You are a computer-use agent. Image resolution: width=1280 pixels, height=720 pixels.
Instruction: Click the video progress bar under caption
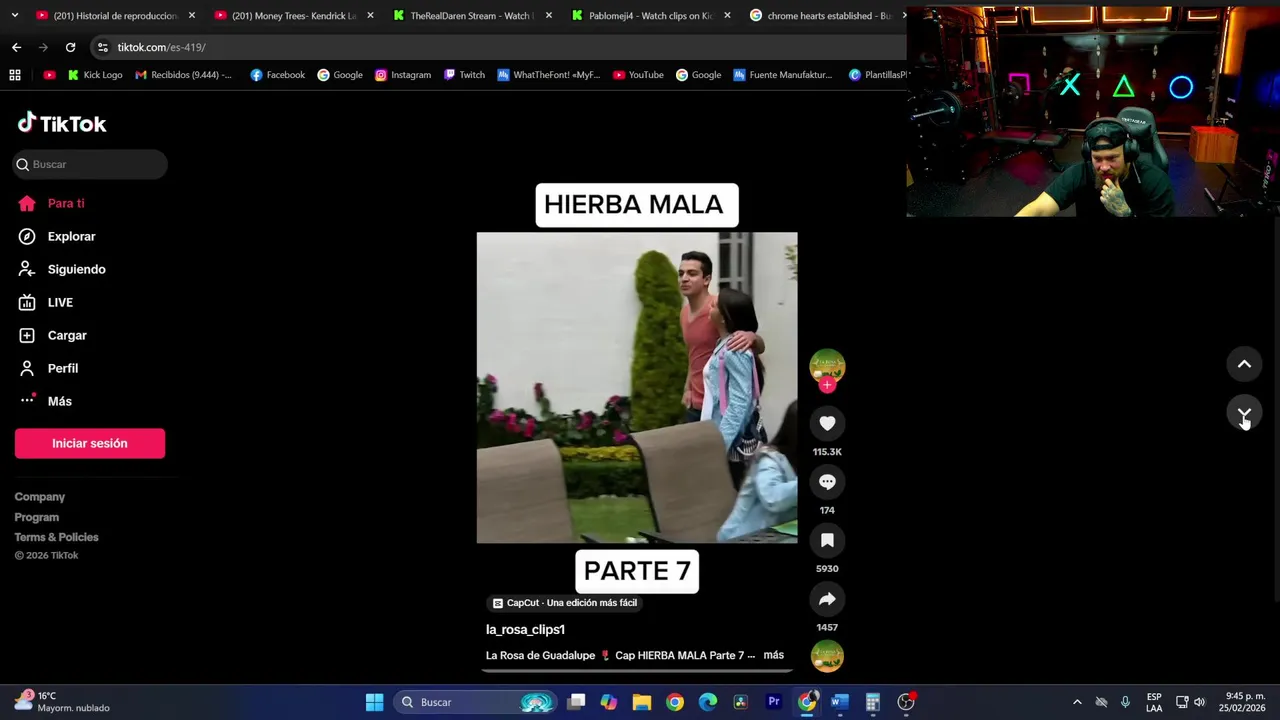click(x=637, y=670)
